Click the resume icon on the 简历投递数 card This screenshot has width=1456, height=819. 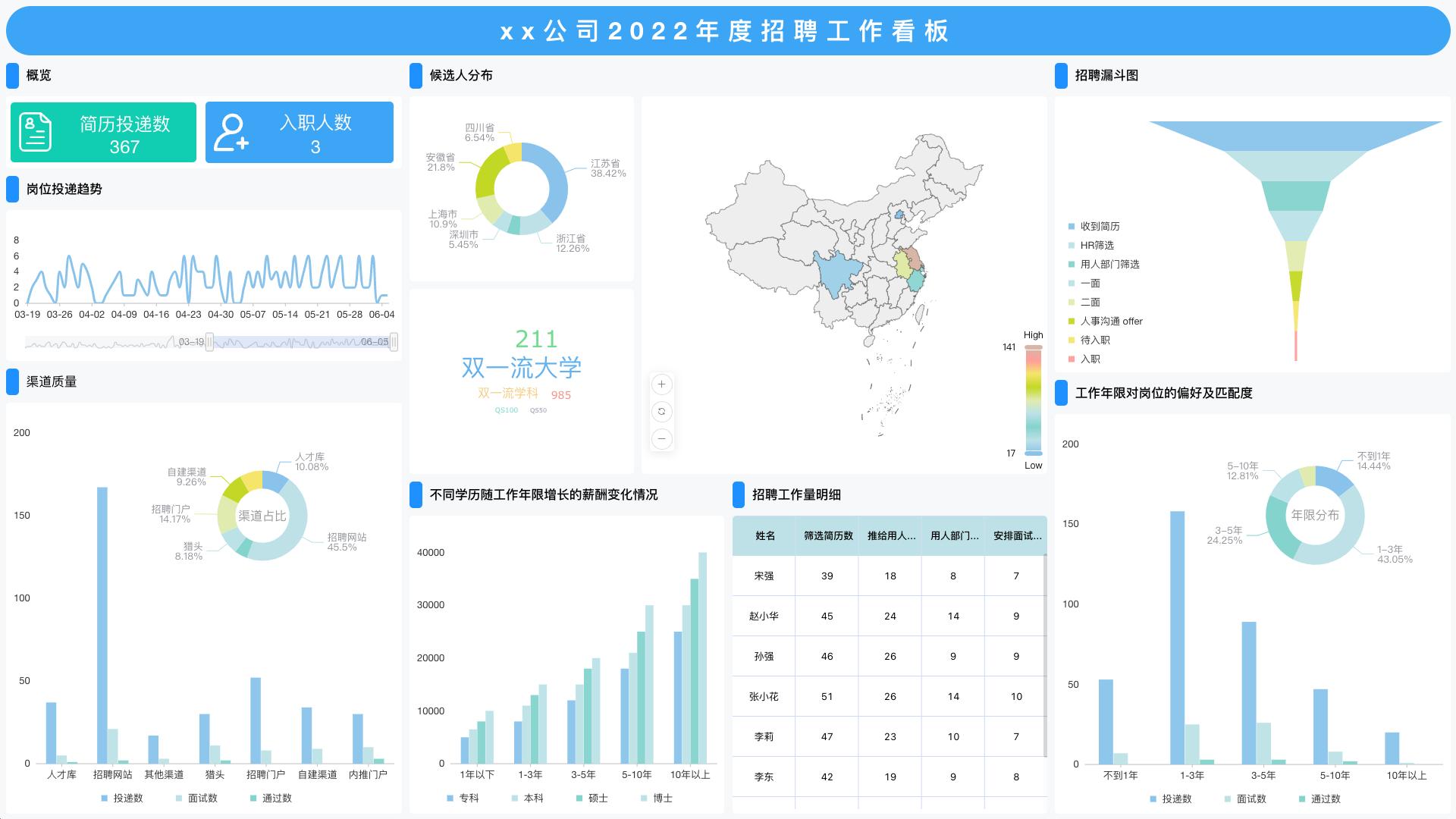click(x=33, y=132)
